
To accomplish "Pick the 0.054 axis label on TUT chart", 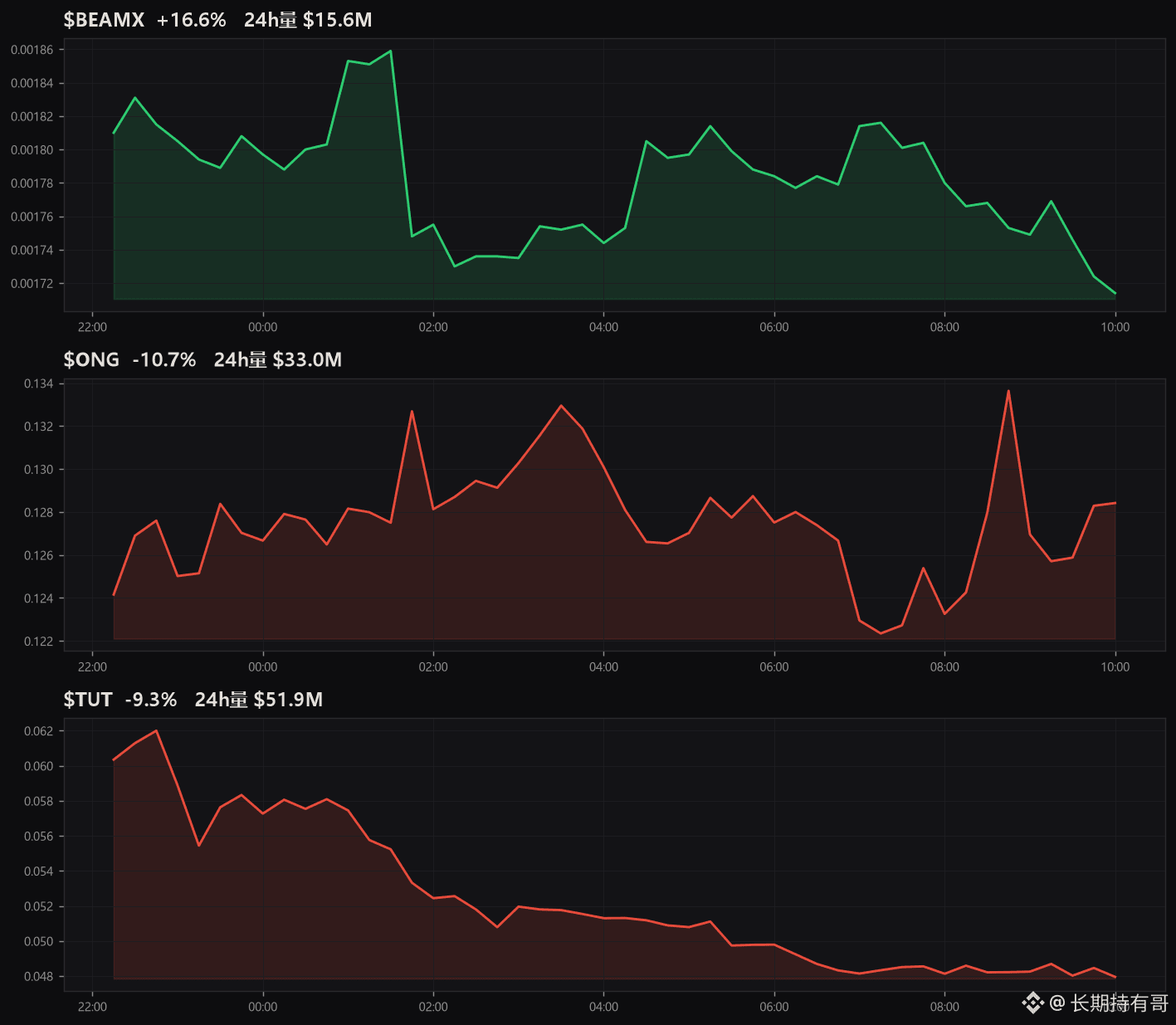I will coord(39,871).
